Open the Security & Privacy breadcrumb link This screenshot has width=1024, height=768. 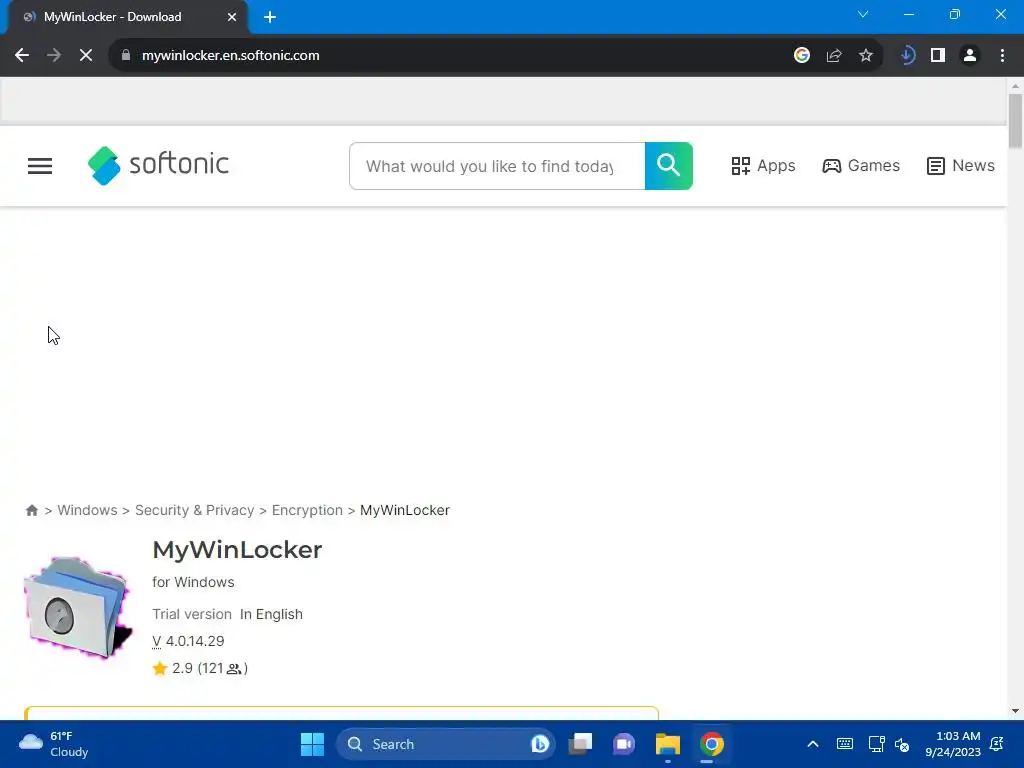[195, 510]
